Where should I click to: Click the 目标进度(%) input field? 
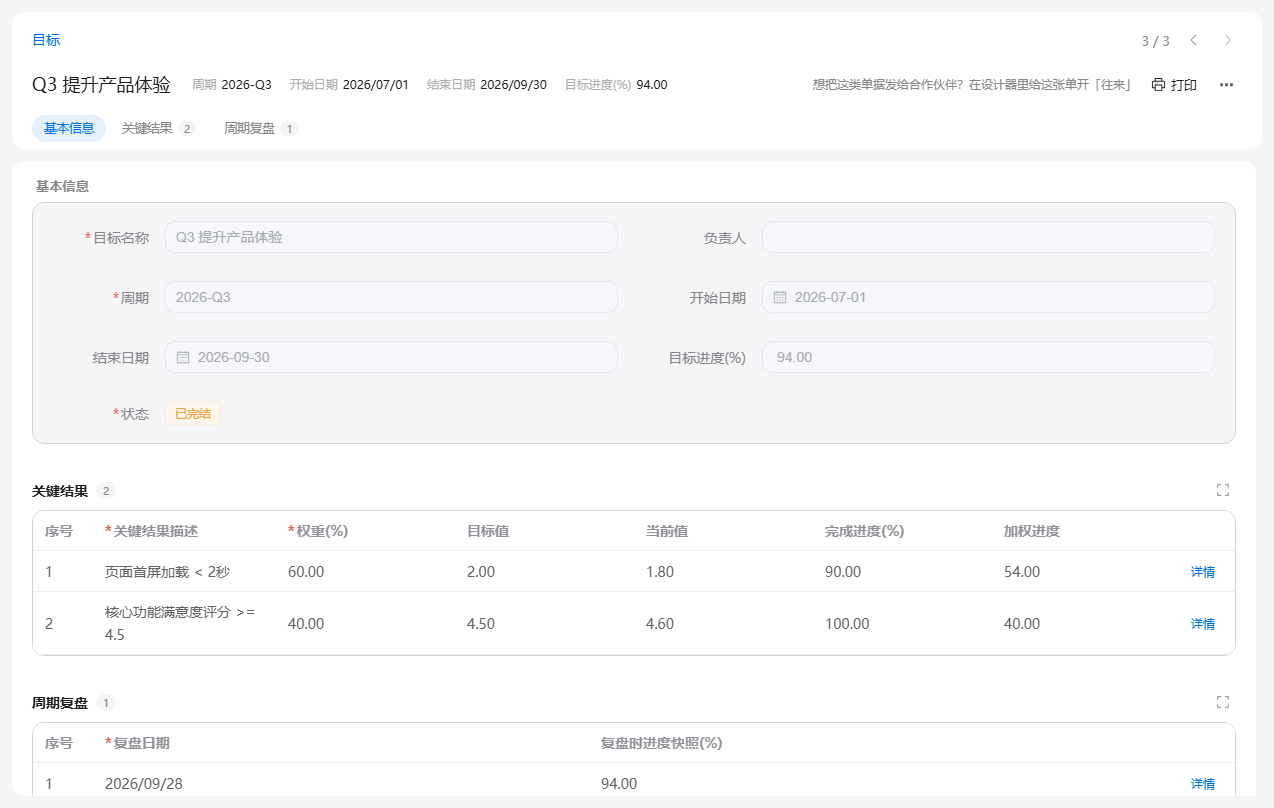point(988,357)
